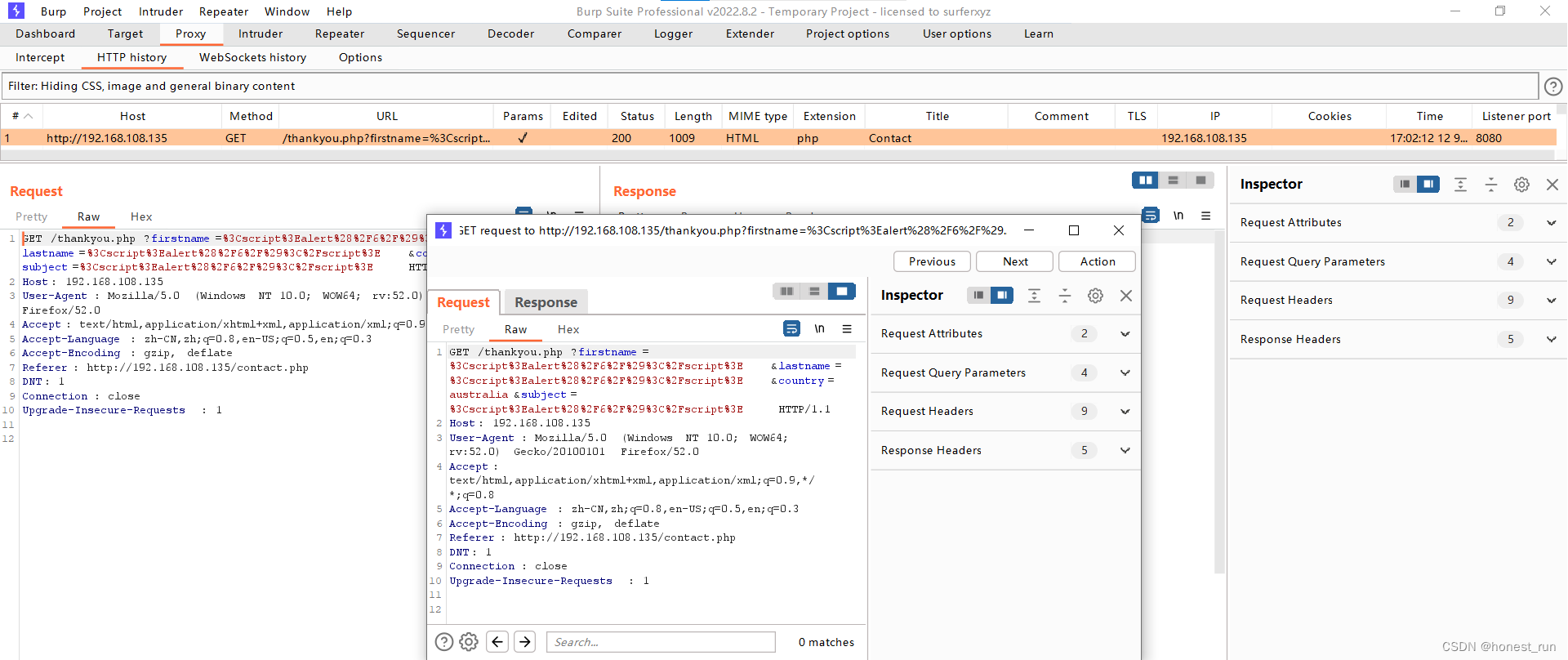Click the main window vertical scrollbar
Viewport: 1568px width, 660px height.
[1219, 402]
